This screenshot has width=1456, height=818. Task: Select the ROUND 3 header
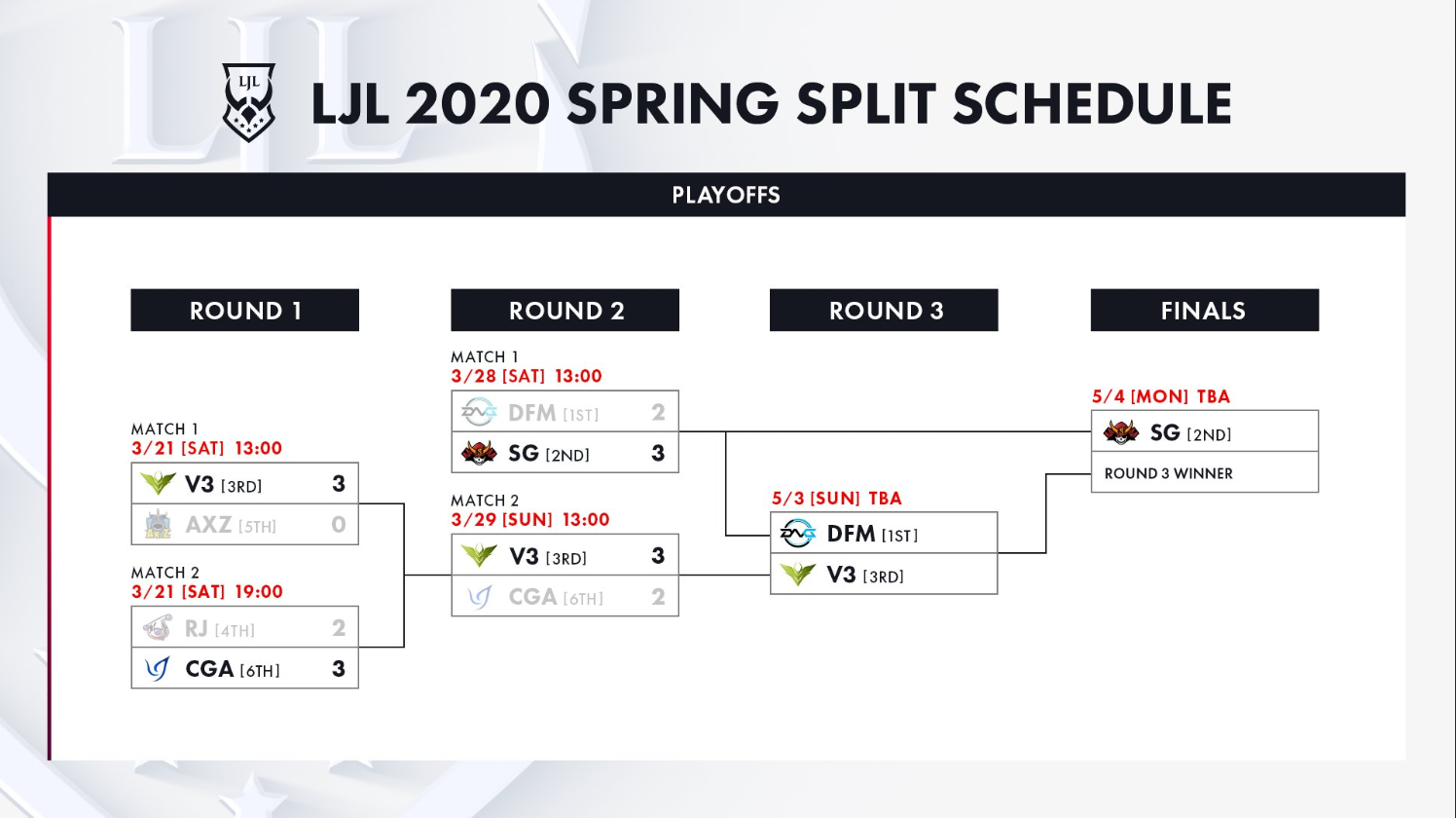(885, 311)
